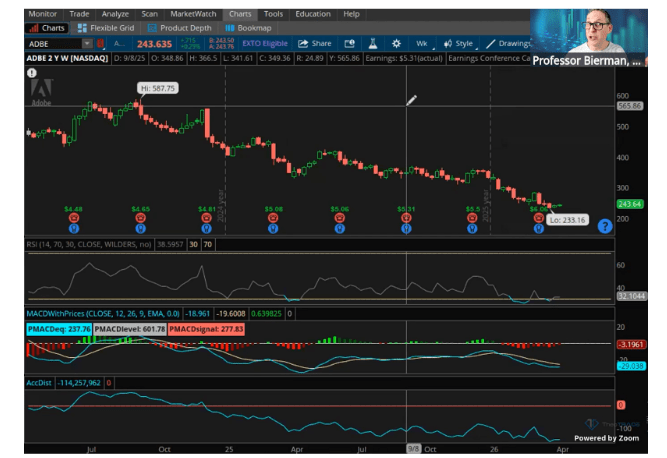Screen dimensions: 667x458
Task: Click the AccDist study label
Action: pyautogui.click(x=39, y=383)
